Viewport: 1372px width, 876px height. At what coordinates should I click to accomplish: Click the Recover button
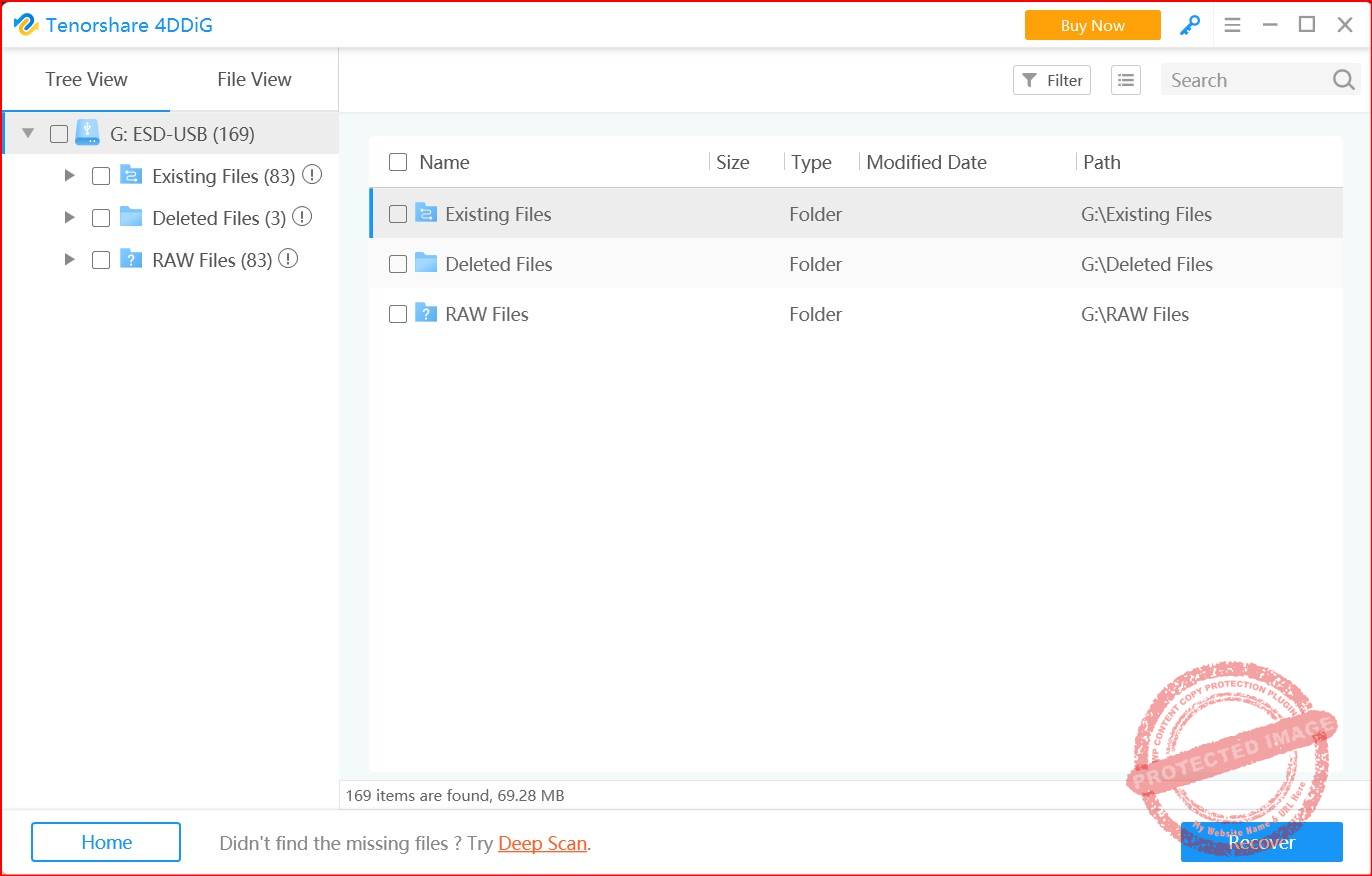(1261, 842)
